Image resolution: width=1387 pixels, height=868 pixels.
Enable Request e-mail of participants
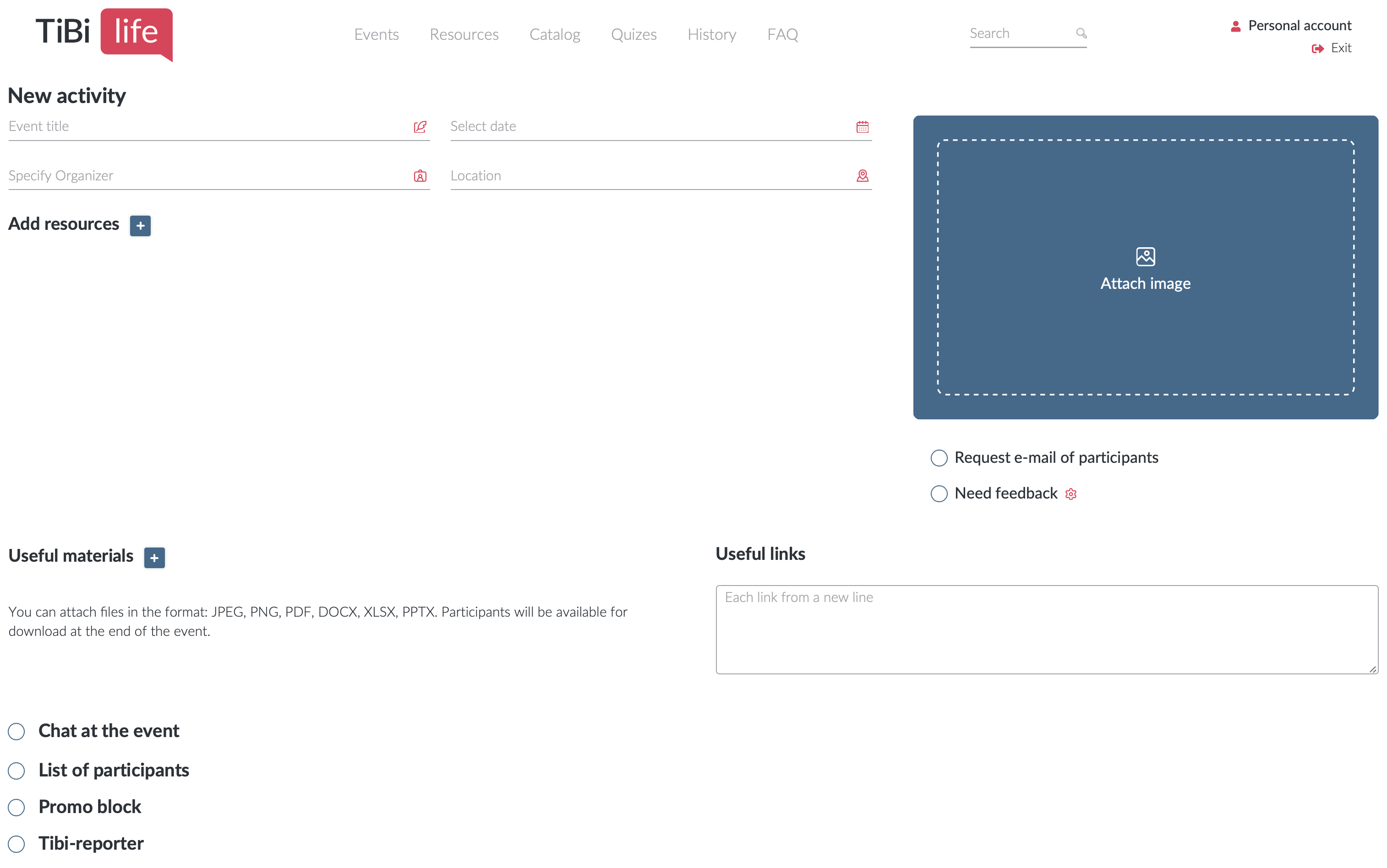[x=939, y=457]
